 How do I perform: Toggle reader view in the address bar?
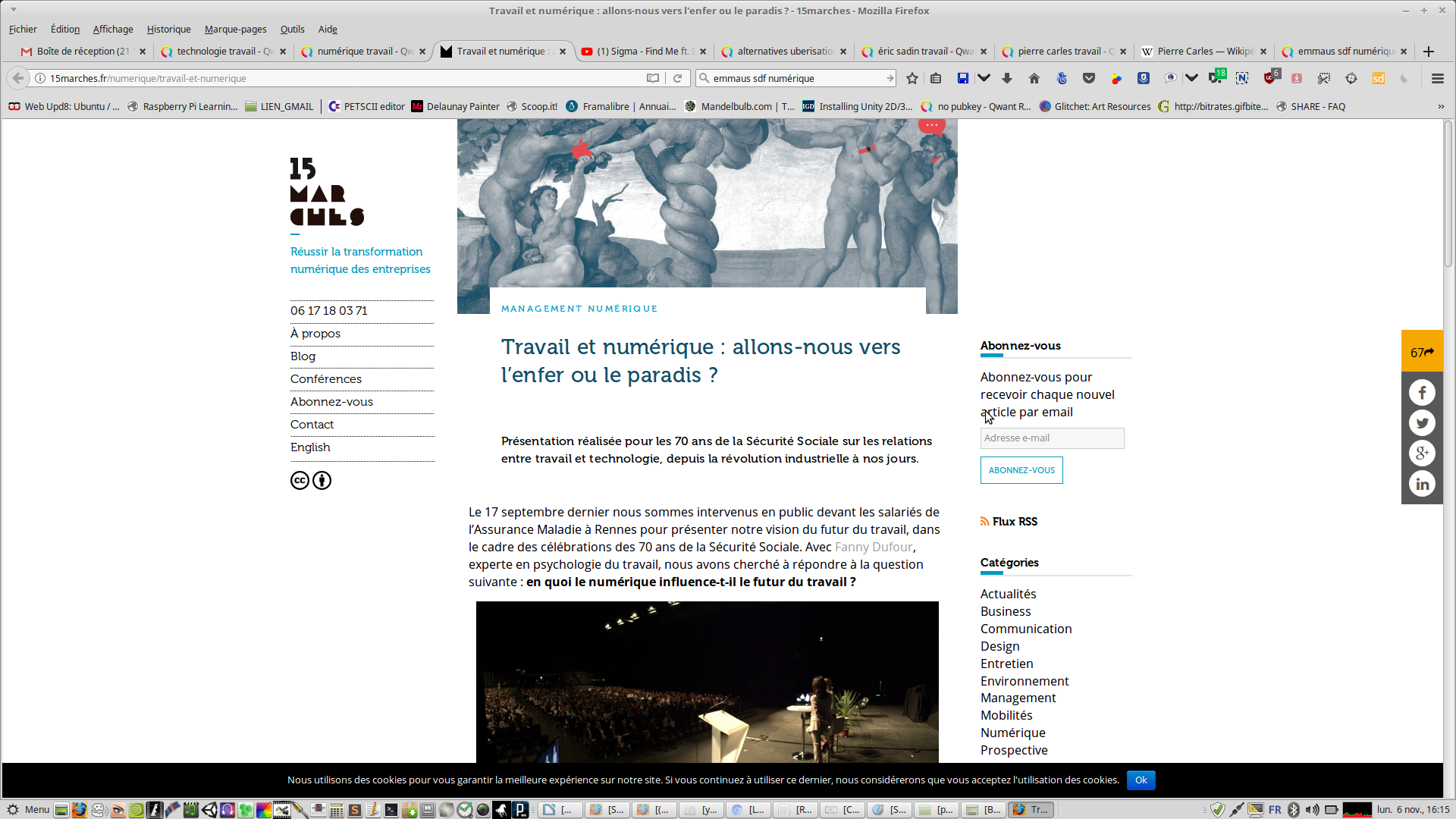(x=652, y=78)
